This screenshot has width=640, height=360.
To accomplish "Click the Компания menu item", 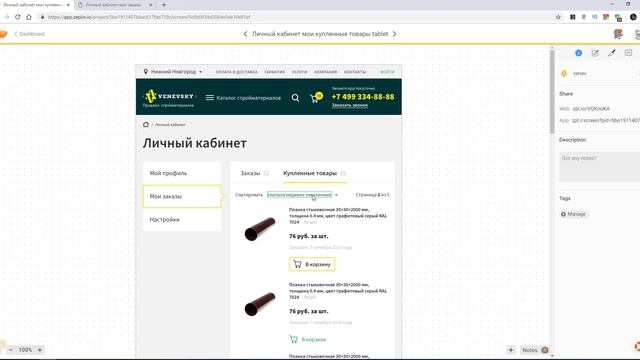I will (325, 72).
